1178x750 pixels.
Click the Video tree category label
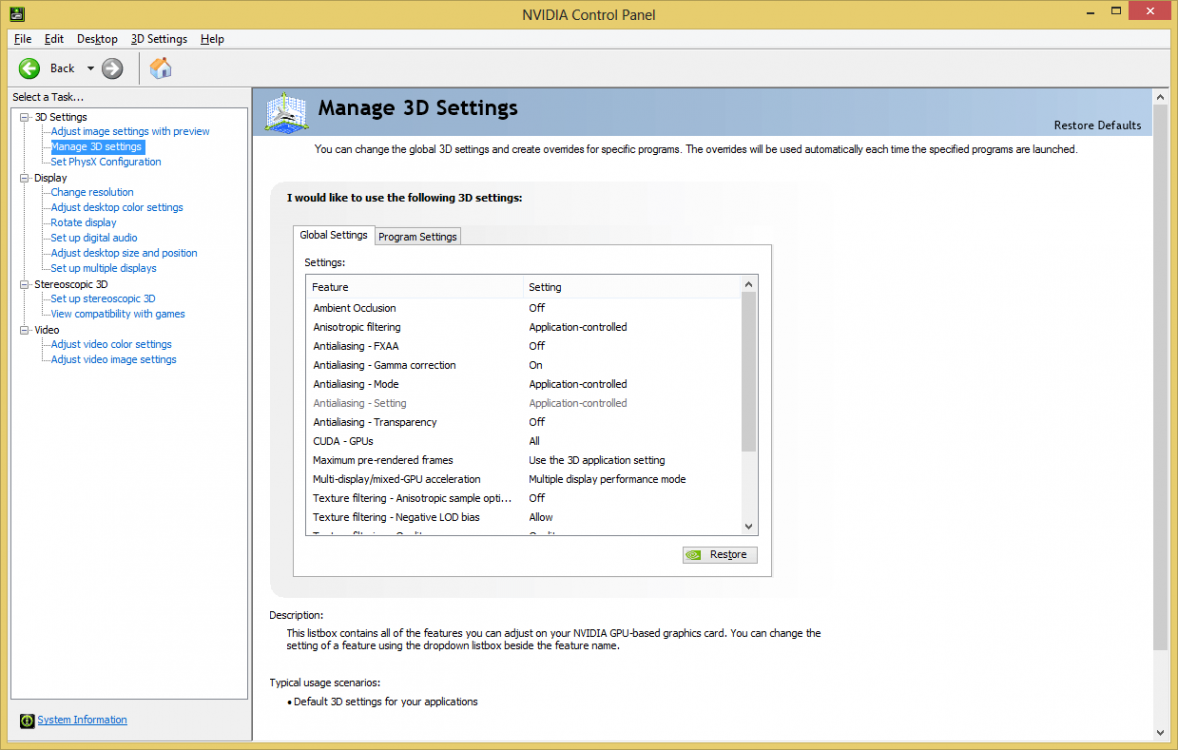click(47, 330)
